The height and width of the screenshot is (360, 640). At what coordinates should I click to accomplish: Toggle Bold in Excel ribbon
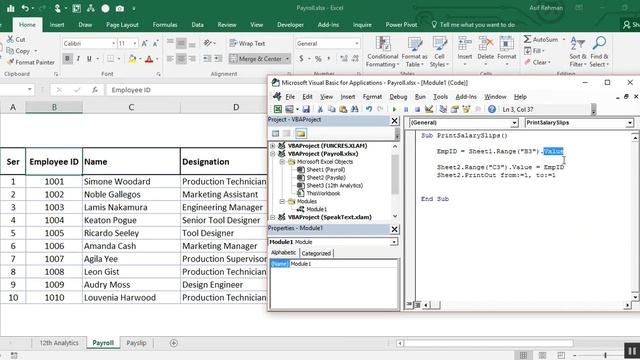click(x=67, y=59)
